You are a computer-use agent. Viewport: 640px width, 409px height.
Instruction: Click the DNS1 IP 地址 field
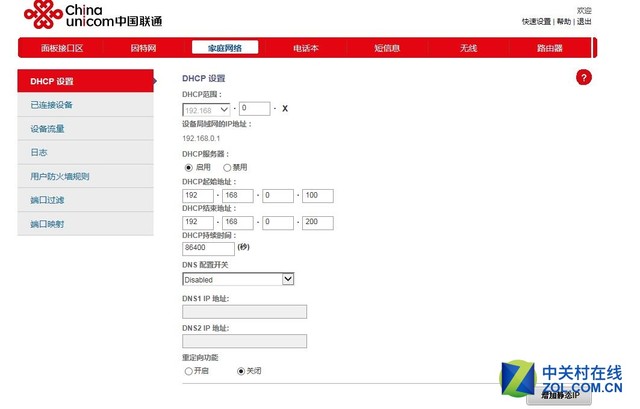(x=244, y=312)
